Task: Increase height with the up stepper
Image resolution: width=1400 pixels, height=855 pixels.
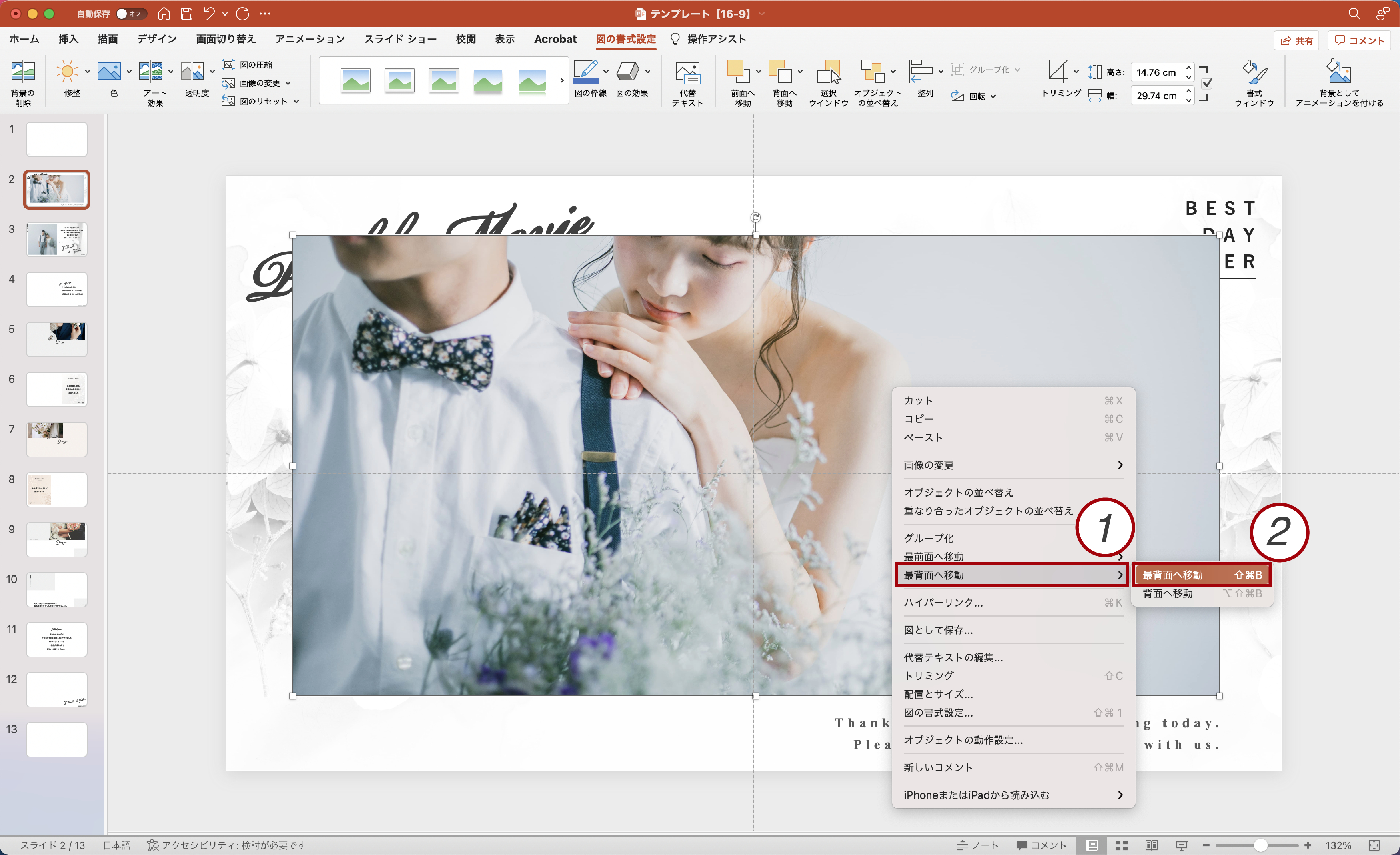Action: 1188,68
